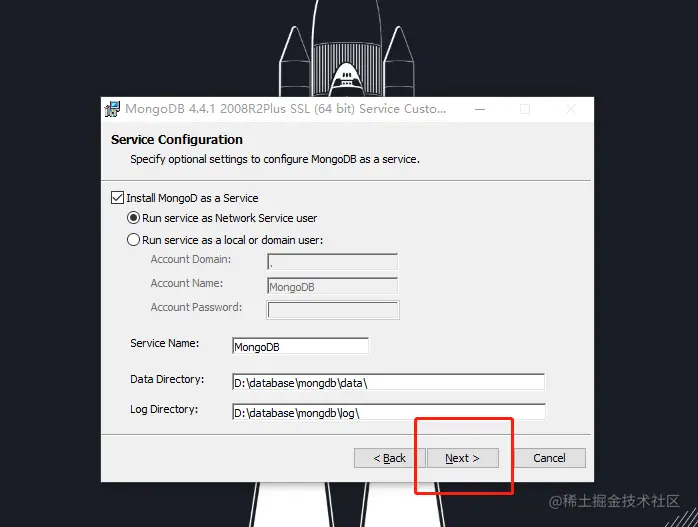Click the MongoDB installer icon in title bar
Image resolution: width=698 pixels, height=527 pixels.
click(x=112, y=109)
